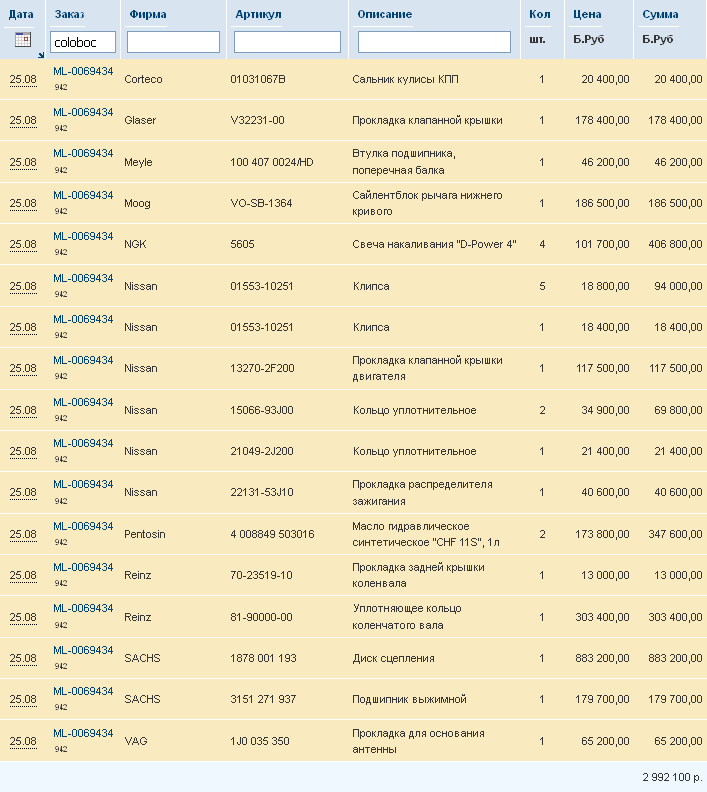The image size is (707, 792).
Task: Select article number 70-23519-10
Action: pos(261,575)
